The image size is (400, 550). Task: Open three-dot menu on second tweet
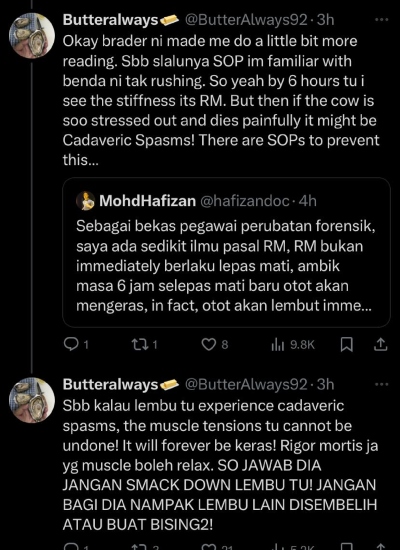click(x=382, y=384)
